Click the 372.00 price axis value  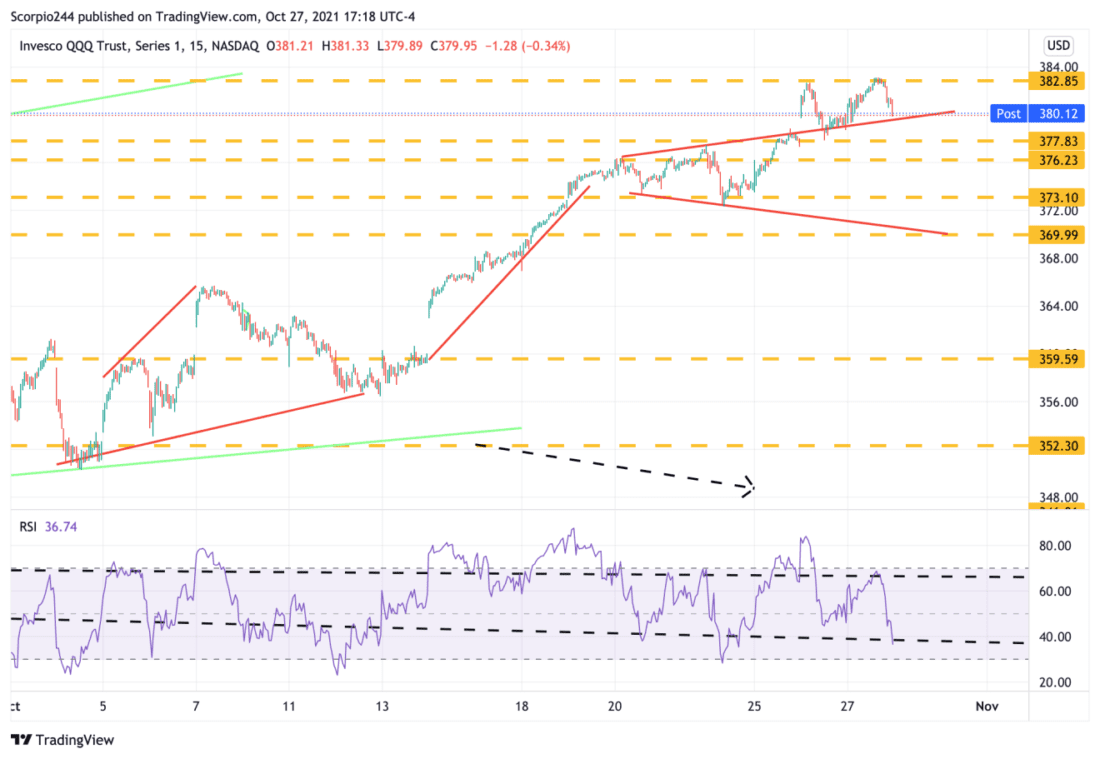click(x=1058, y=211)
